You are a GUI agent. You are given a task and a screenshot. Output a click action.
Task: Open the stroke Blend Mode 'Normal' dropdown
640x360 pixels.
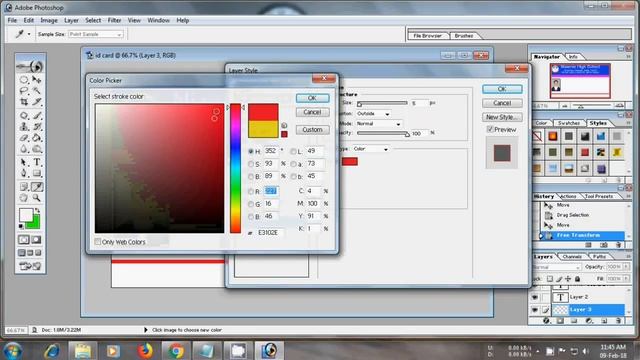(379, 123)
